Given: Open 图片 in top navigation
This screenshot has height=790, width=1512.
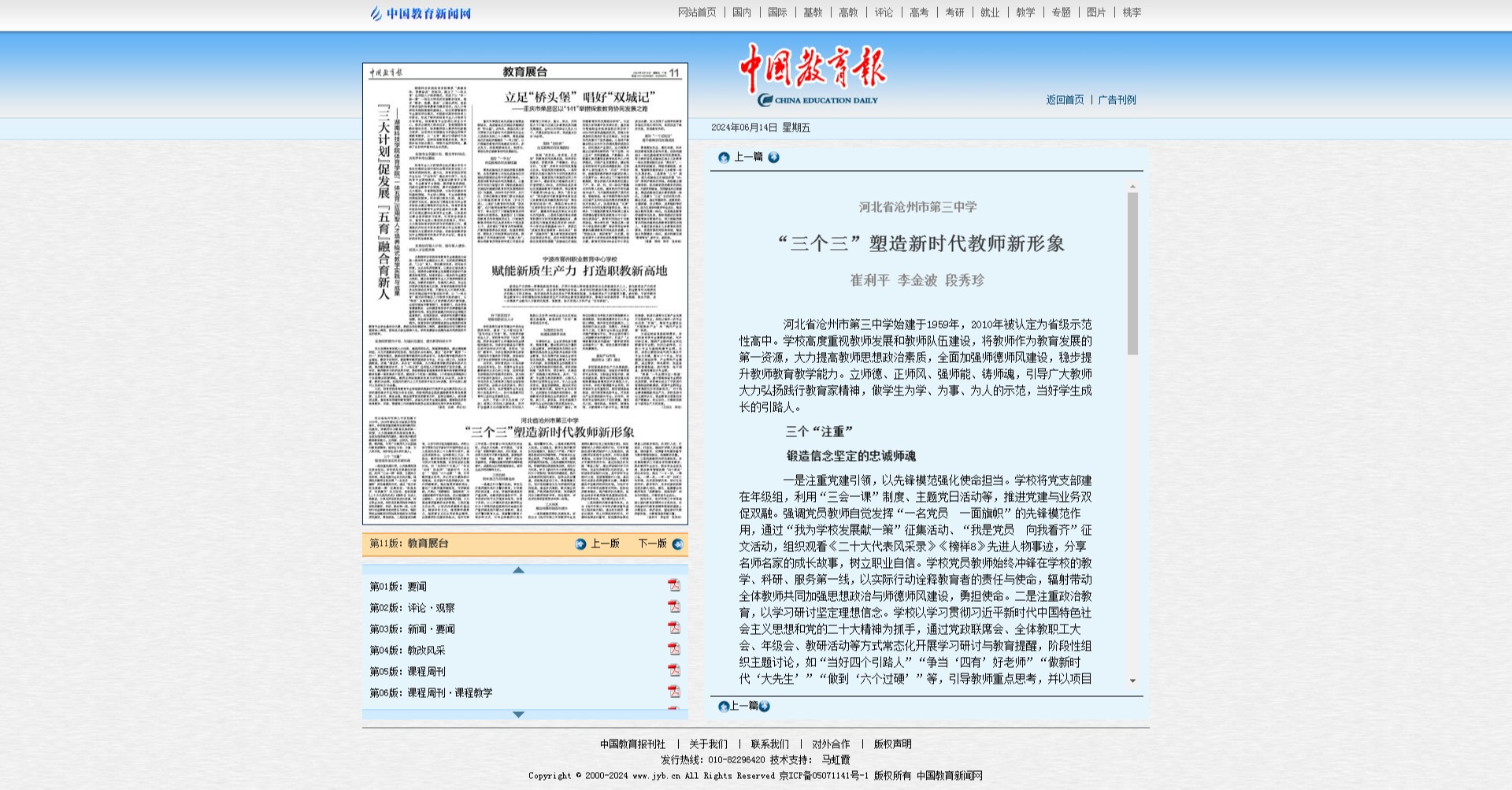Looking at the screenshot, I should pyautogui.click(x=1096, y=13).
